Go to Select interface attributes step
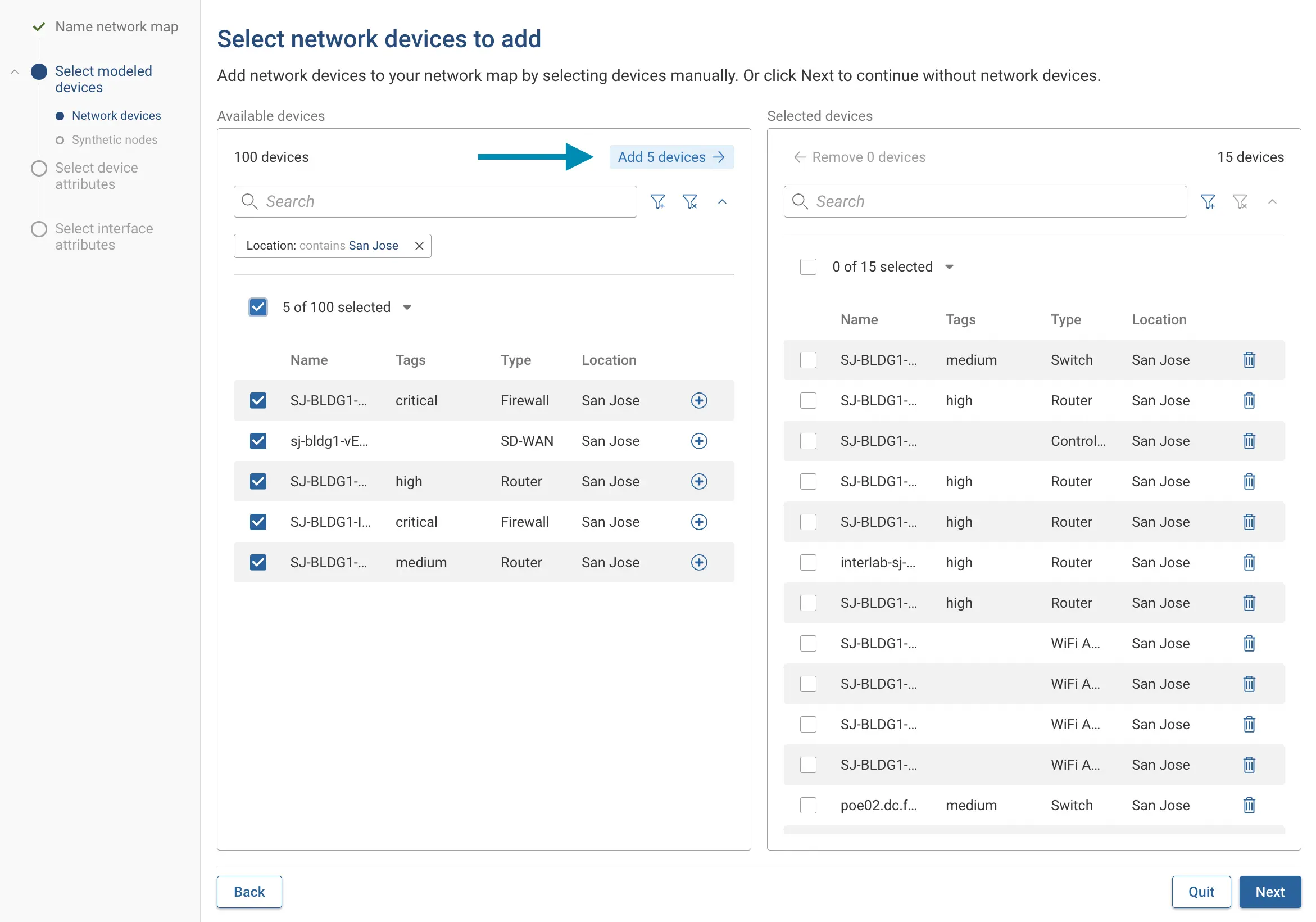This screenshot has width=1316, height=922. click(x=104, y=237)
